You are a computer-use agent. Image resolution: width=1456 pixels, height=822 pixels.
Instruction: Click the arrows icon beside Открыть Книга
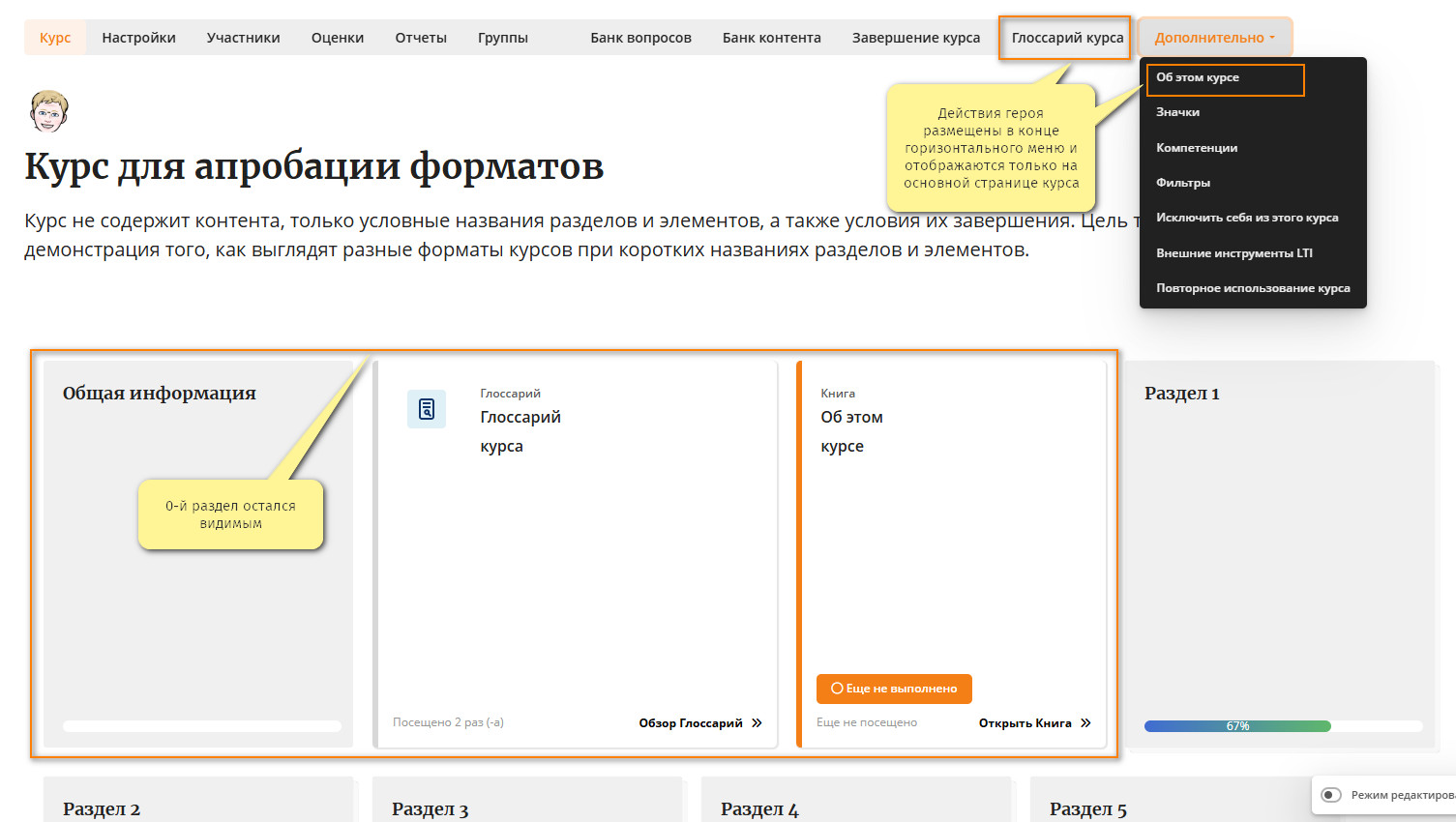[1085, 723]
